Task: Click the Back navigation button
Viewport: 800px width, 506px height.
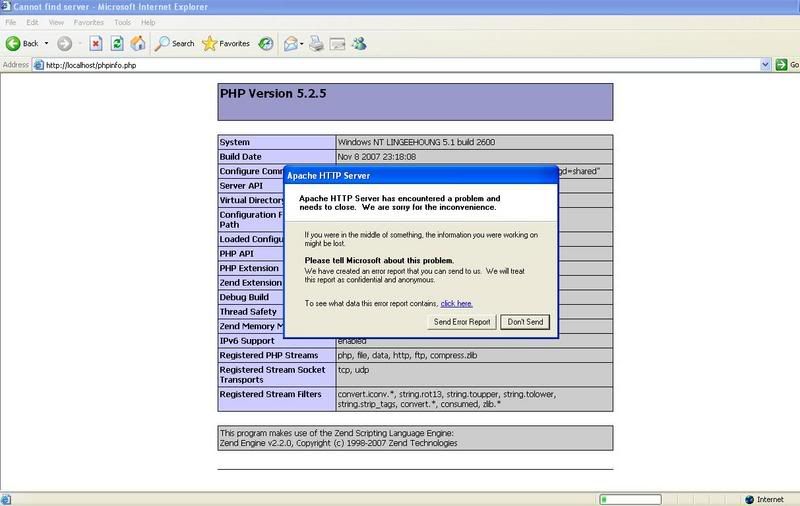Action: click(22, 43)
